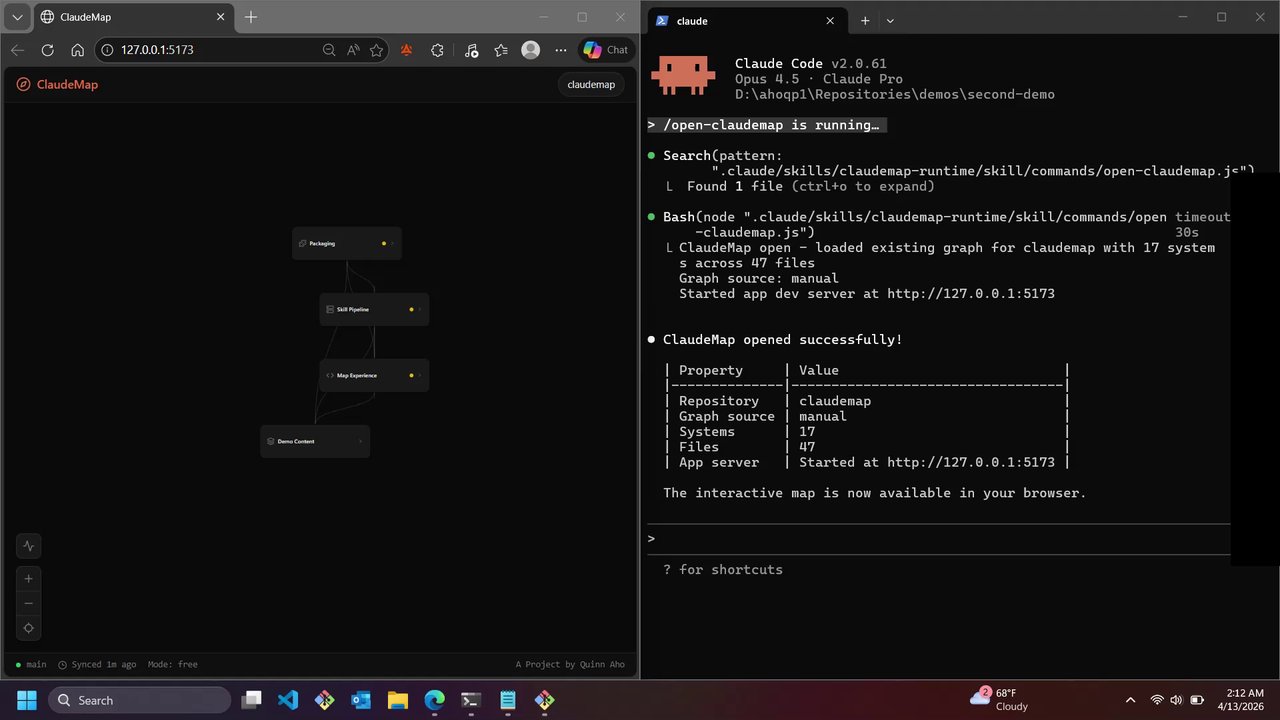The image size is (1280, 720).
Task: Click the site information icon in address bar
Action: tap(109, 50)
